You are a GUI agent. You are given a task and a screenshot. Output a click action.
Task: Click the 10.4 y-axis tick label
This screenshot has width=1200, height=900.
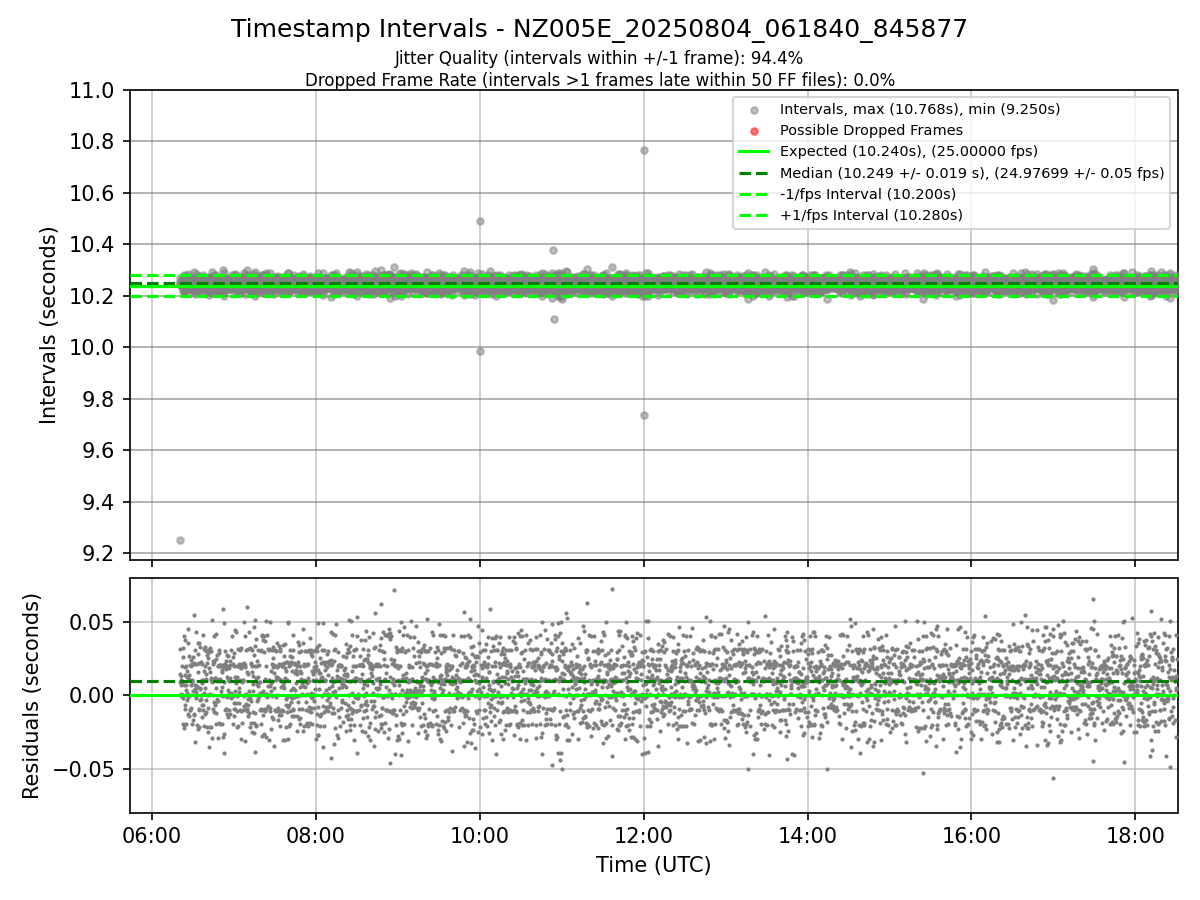(98, 244)
